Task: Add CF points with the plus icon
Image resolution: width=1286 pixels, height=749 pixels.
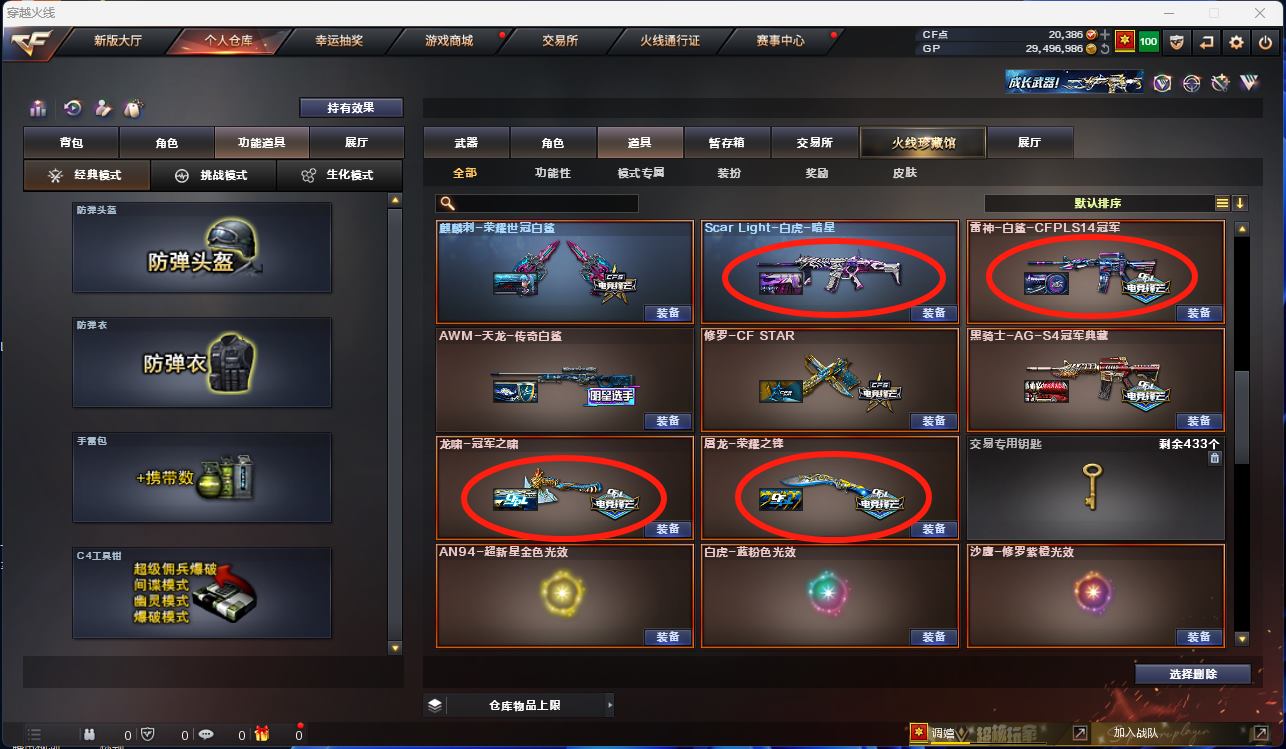Action: pyautogui.click(x=1104, y=35)
